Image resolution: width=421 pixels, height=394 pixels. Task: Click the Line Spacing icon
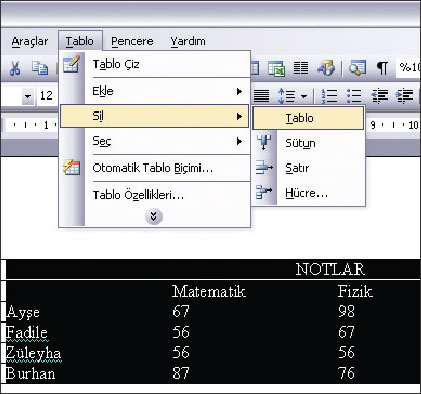pyautogui.click(x=286, y=96)
